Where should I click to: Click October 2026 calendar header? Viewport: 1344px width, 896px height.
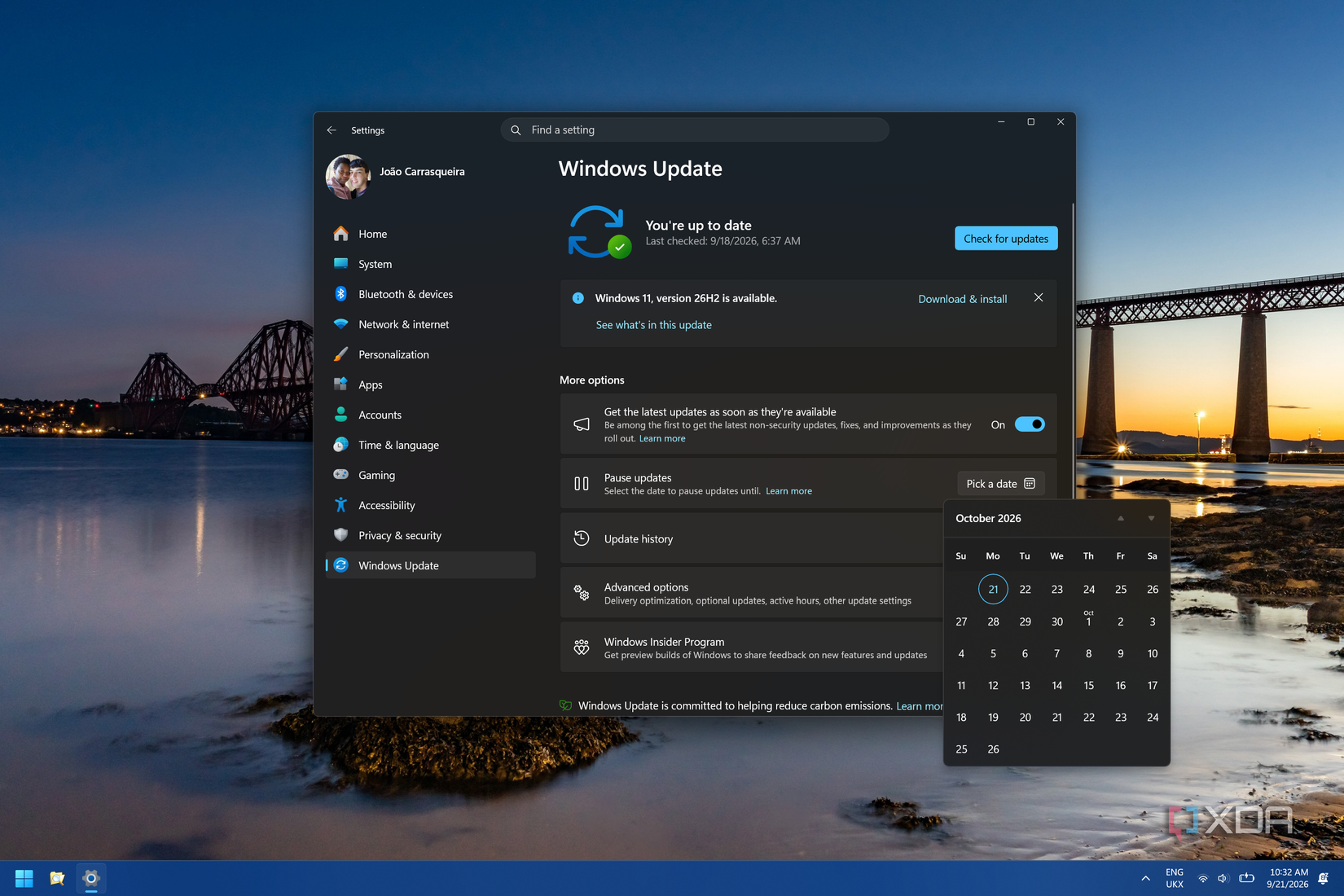(988, 519)
